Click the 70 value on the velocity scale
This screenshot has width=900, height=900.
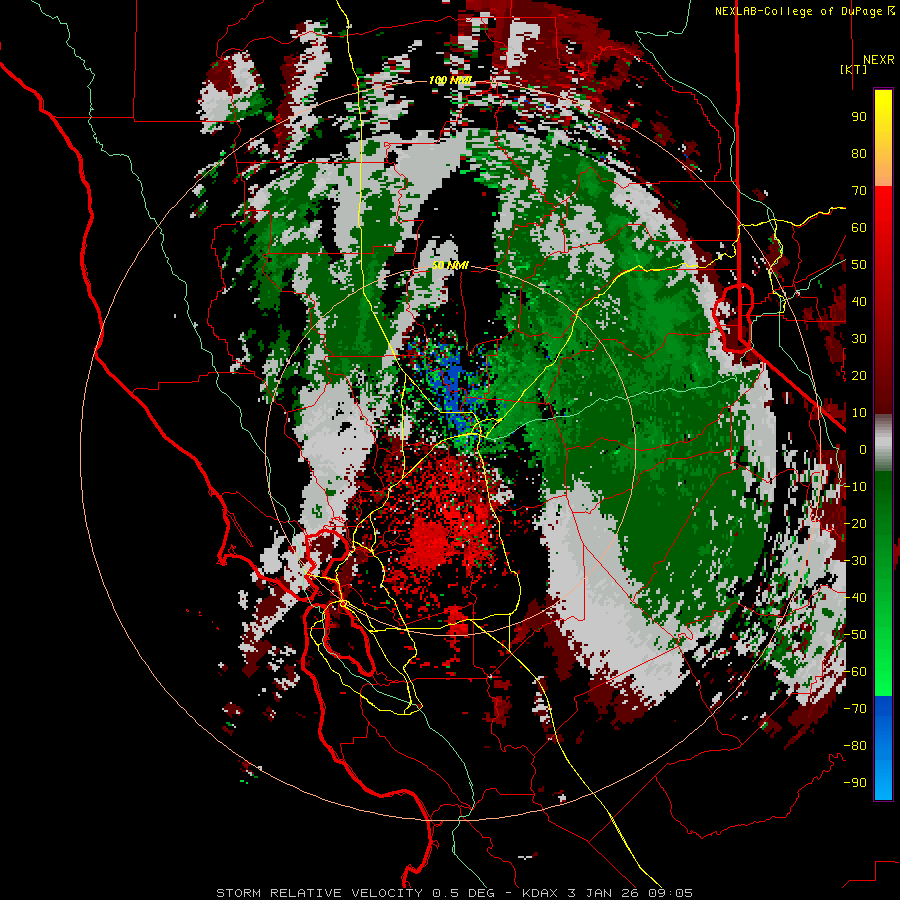tap(859, 191)
